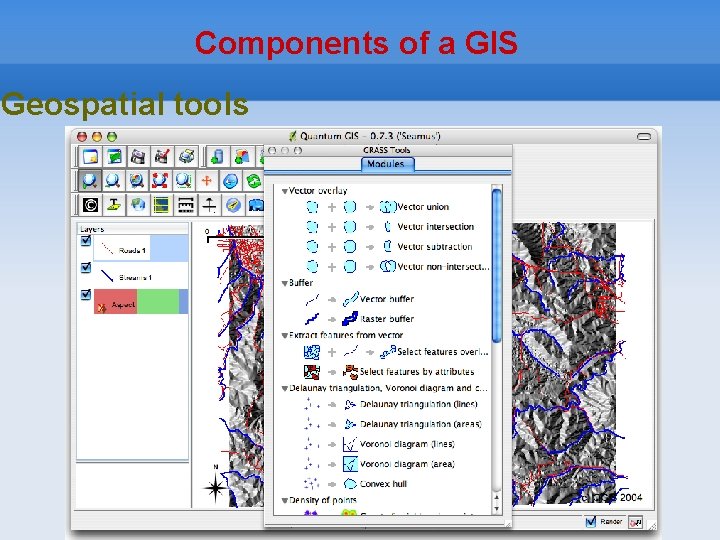
Task: Click the toolbar toggle pill in QGIS title bar
Action: click(644, 136)
